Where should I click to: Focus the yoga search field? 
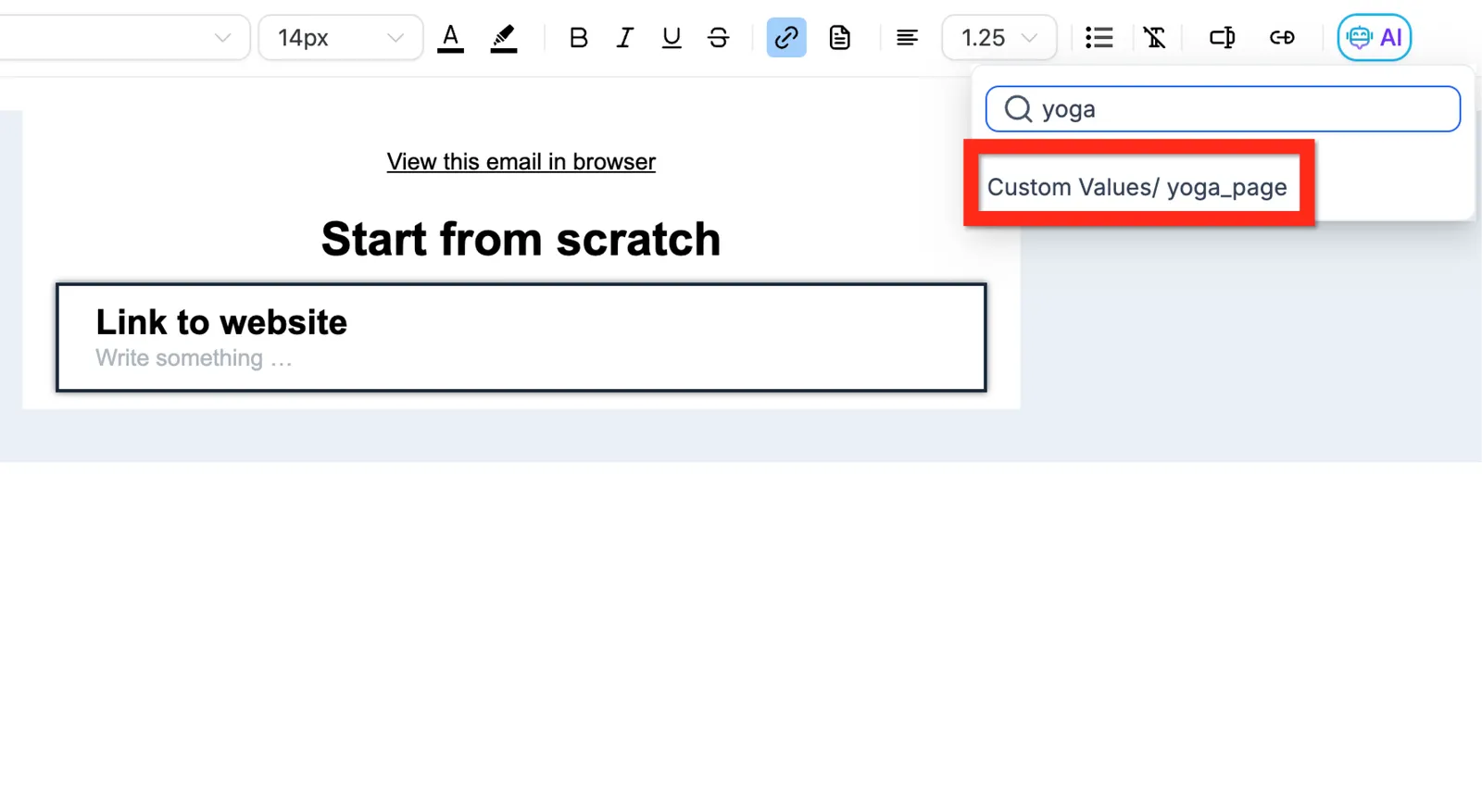coord(1223,109)
